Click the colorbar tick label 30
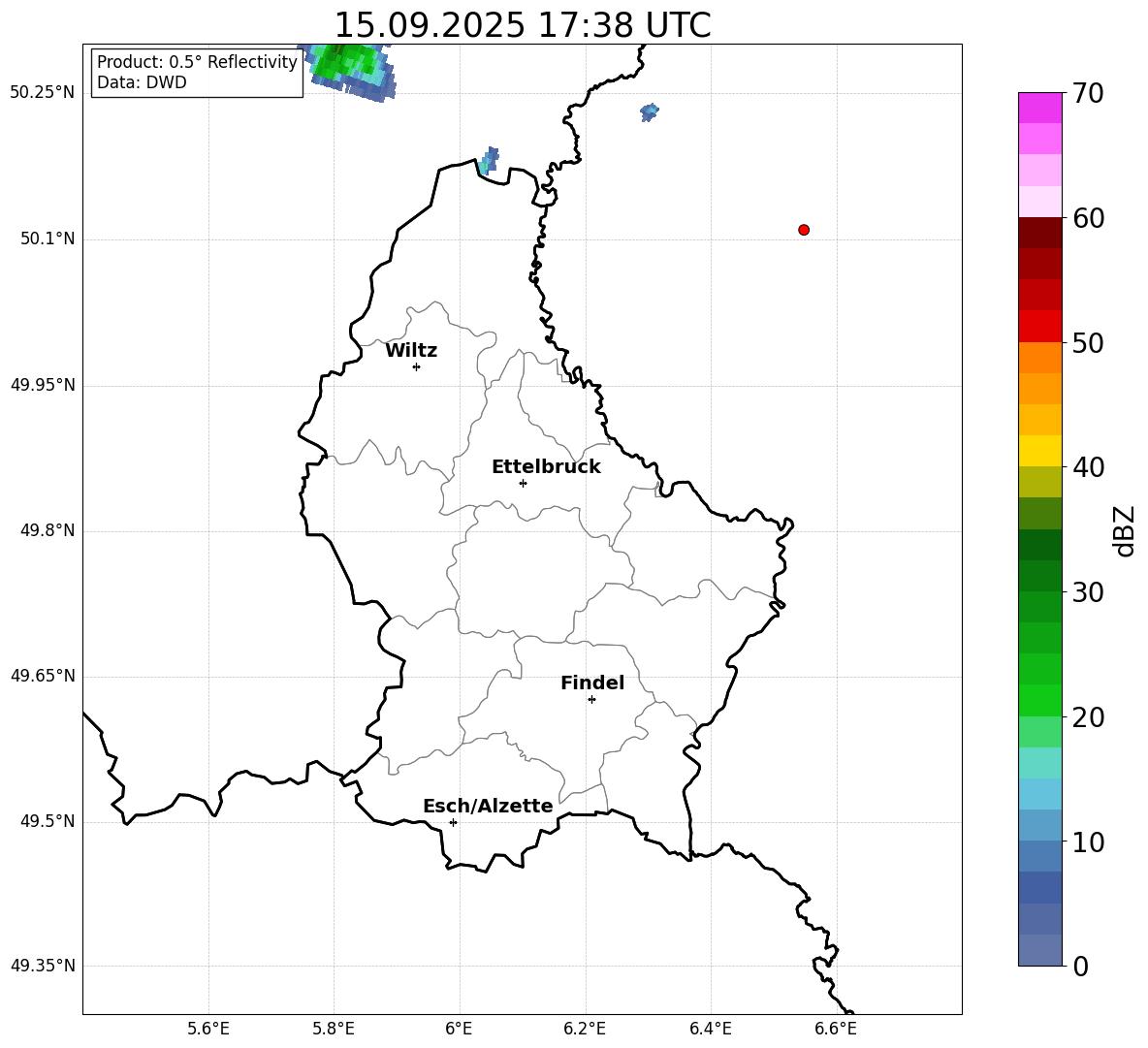Image resolution: width=1148 pixels, height=1048 pixels. tap(1088, 592)
